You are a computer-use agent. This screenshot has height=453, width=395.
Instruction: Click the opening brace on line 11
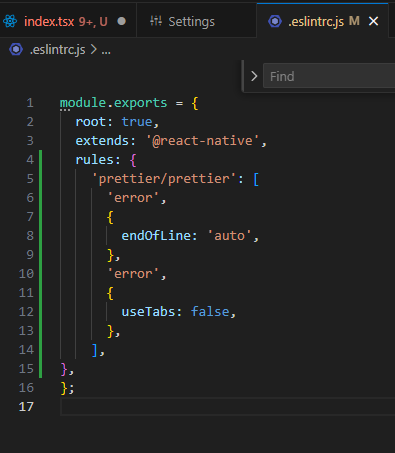click(110, 293)
